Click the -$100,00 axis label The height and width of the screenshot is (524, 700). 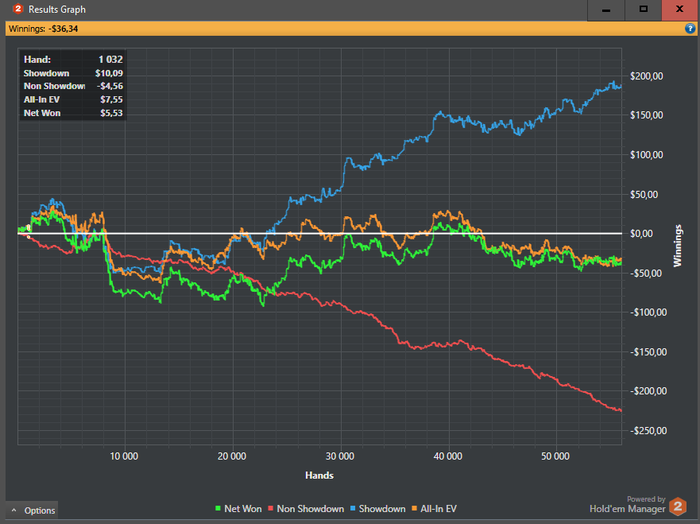[x=648, y=312]
